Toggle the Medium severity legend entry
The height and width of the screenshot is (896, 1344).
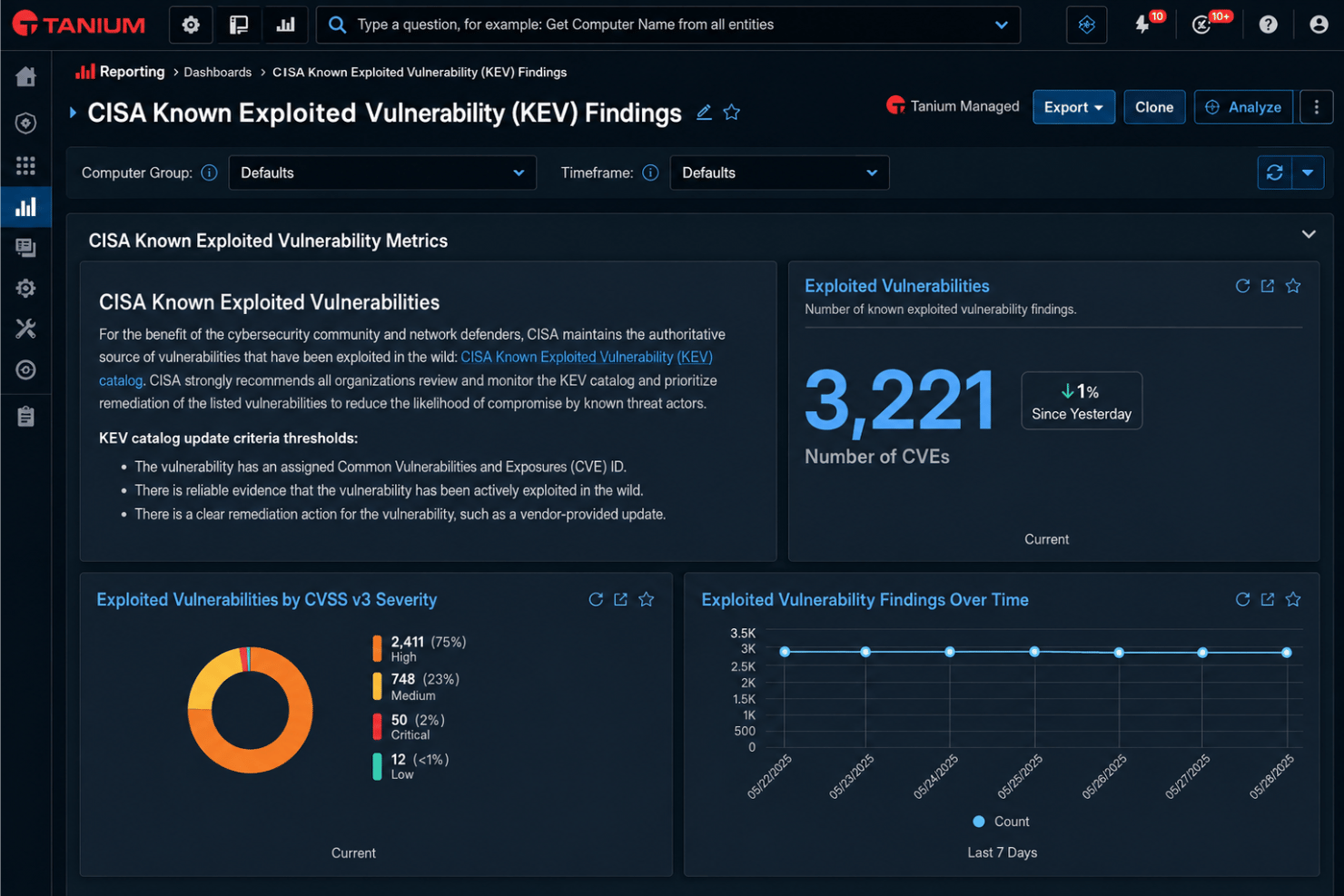[x=416, y=686]
